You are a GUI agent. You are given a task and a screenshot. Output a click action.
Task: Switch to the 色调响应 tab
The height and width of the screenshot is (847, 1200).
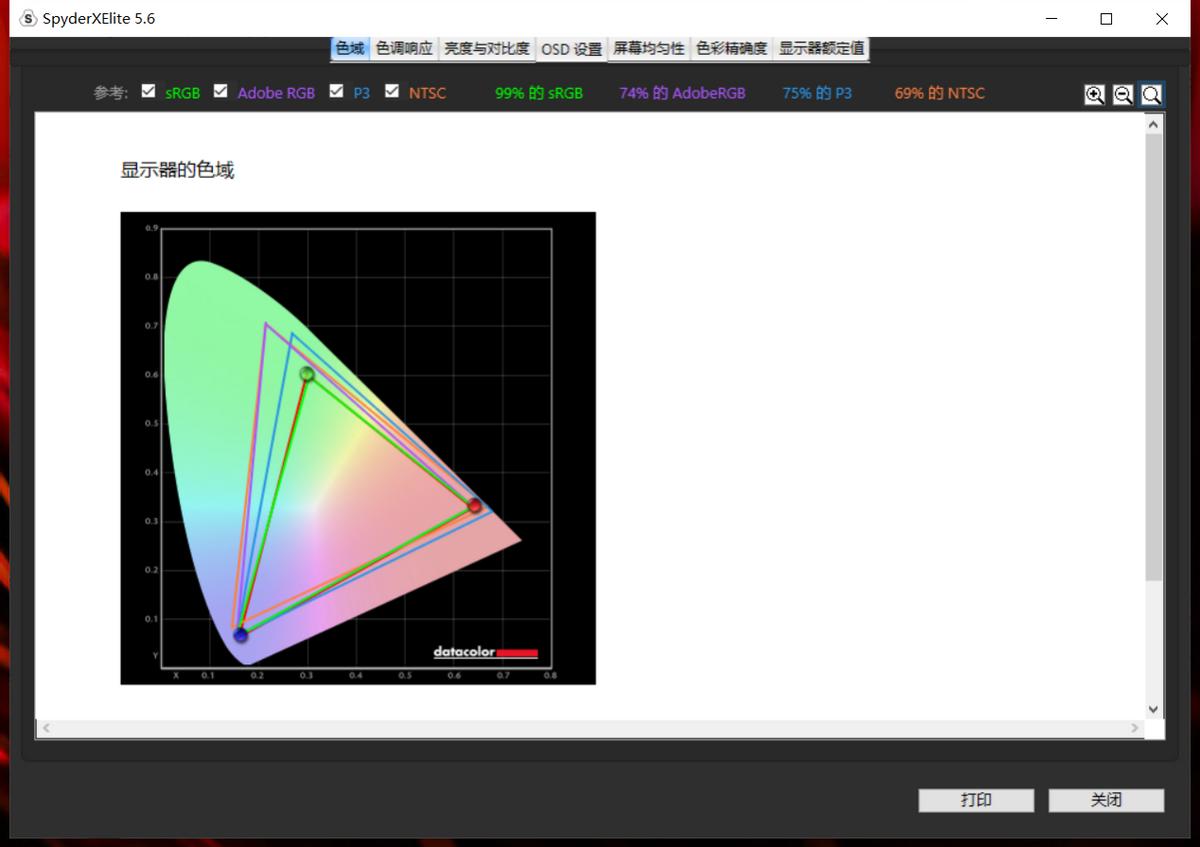click(404, 47)
